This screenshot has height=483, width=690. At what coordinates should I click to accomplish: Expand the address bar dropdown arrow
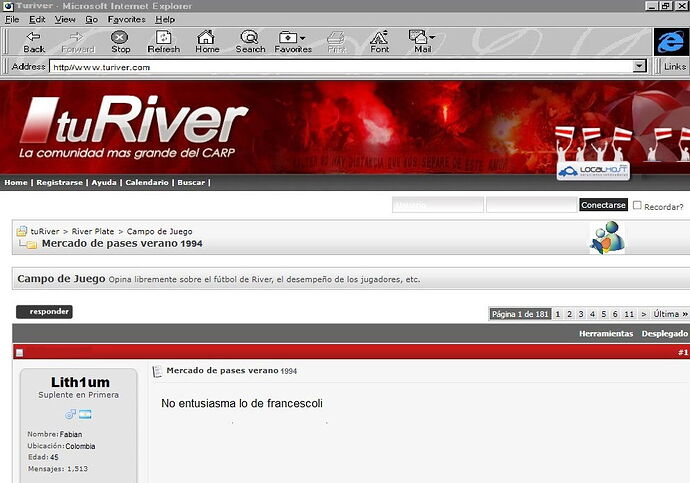pyautogui.click(x=639, y=66)
